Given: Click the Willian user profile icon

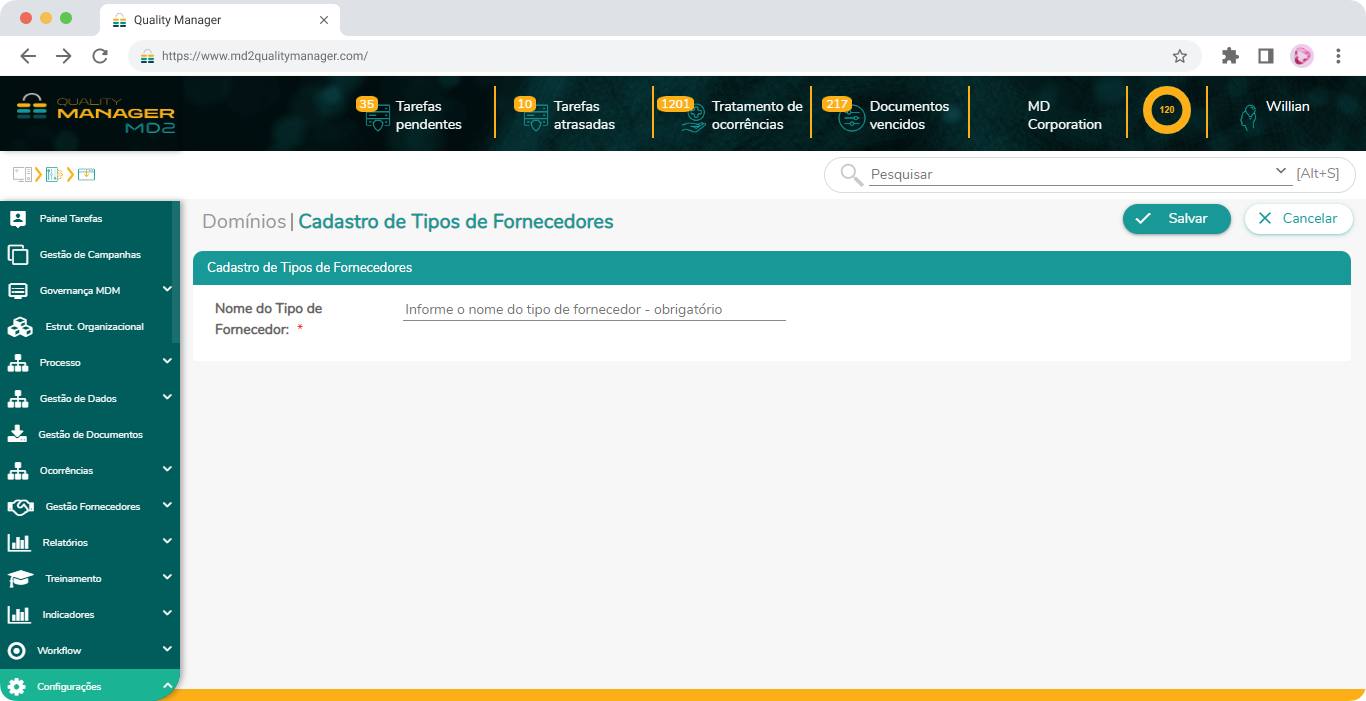Looking at the screenshot, I should [x=1248, y=117].
